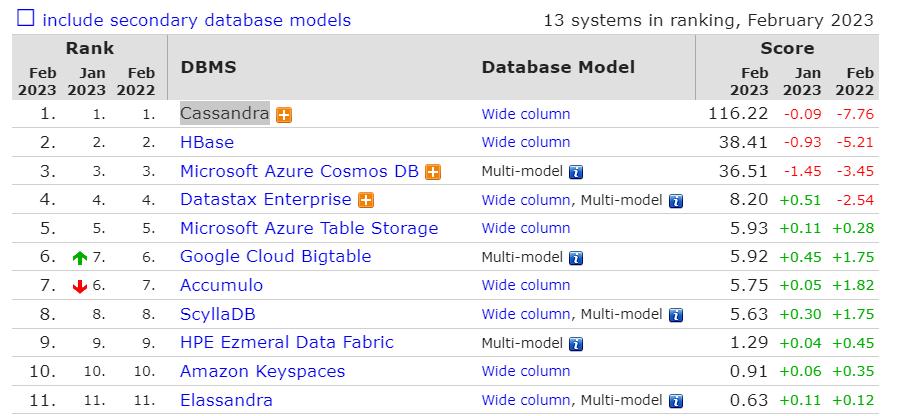Click info icon in Azure Cosmos DB row
The height and width of the screenshot is (416, 897).
(576, 172)
